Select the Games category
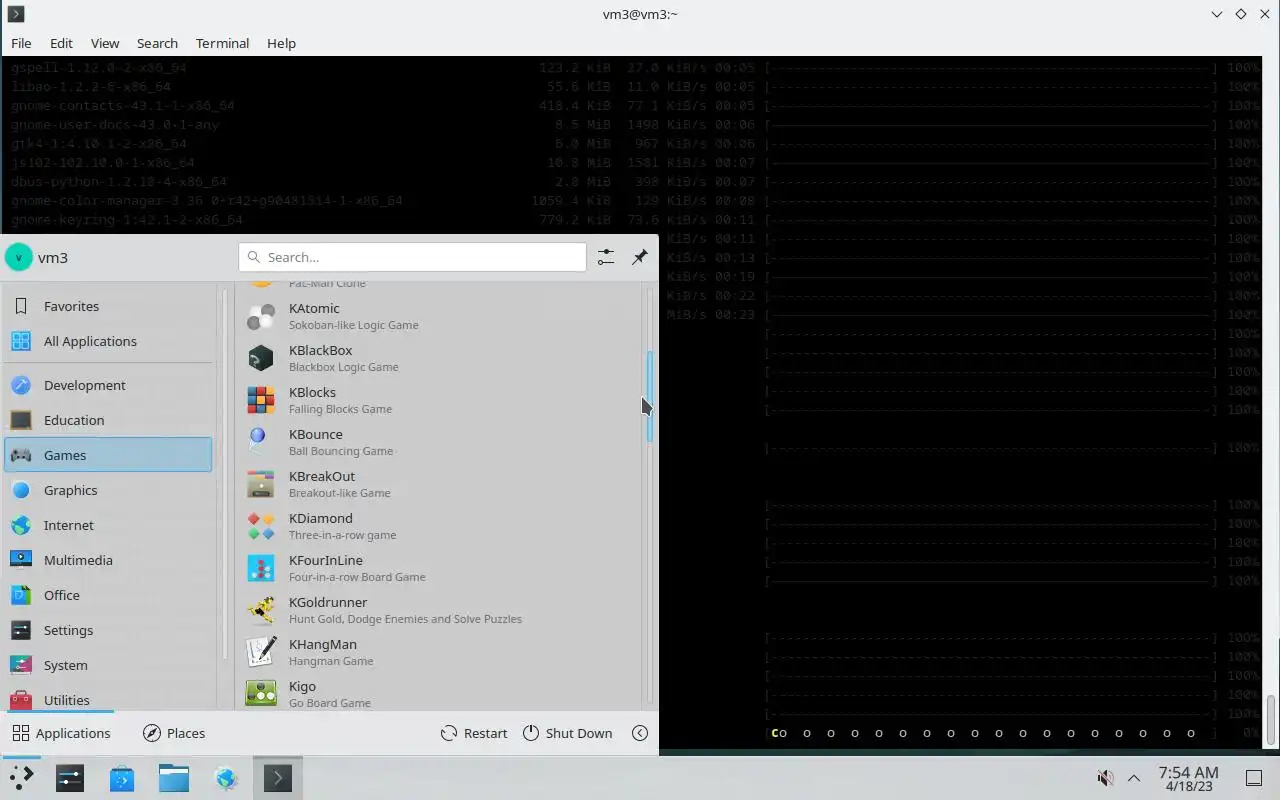The width and height of the screenshot is (1280, 800). [x=108, y=455]
